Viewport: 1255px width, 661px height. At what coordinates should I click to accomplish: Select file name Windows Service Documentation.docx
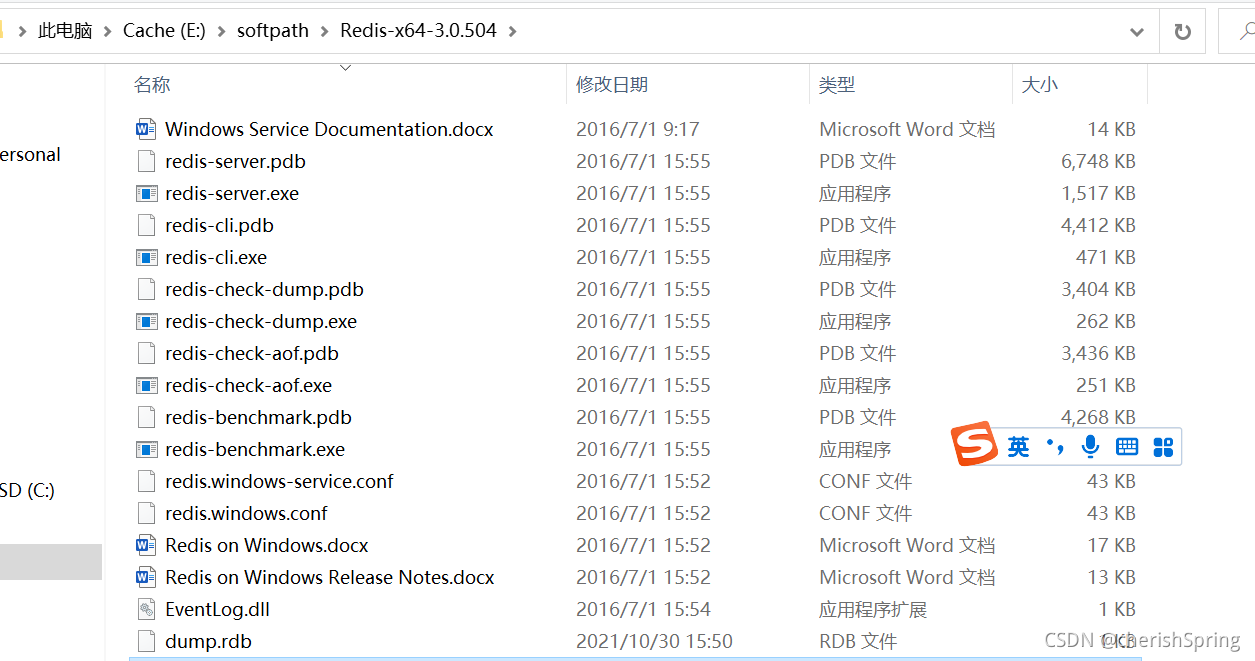pyautogui.click(x=329, y=129)
